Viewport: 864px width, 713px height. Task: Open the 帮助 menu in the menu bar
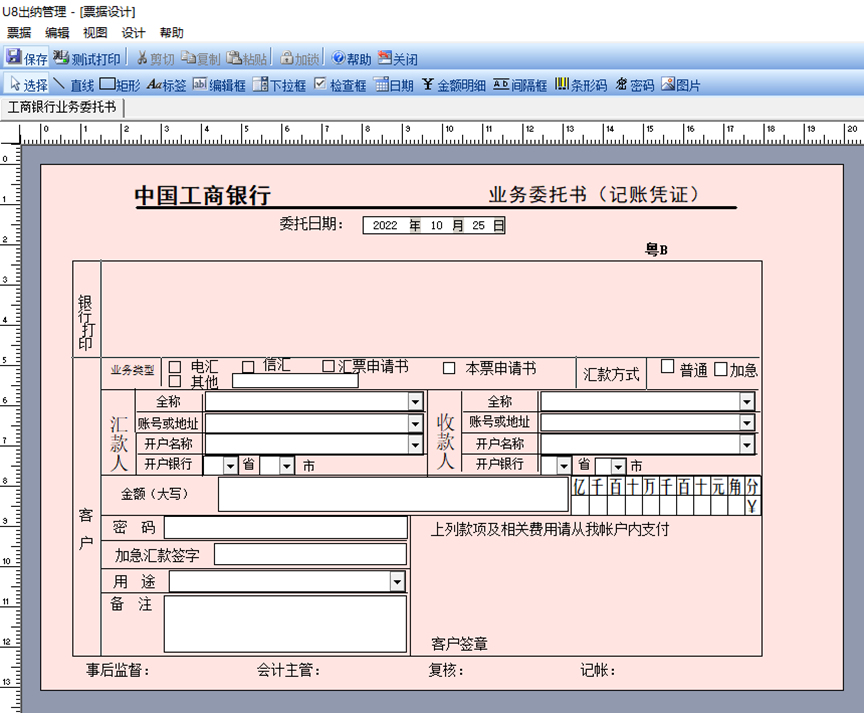[x=171, y=33]
